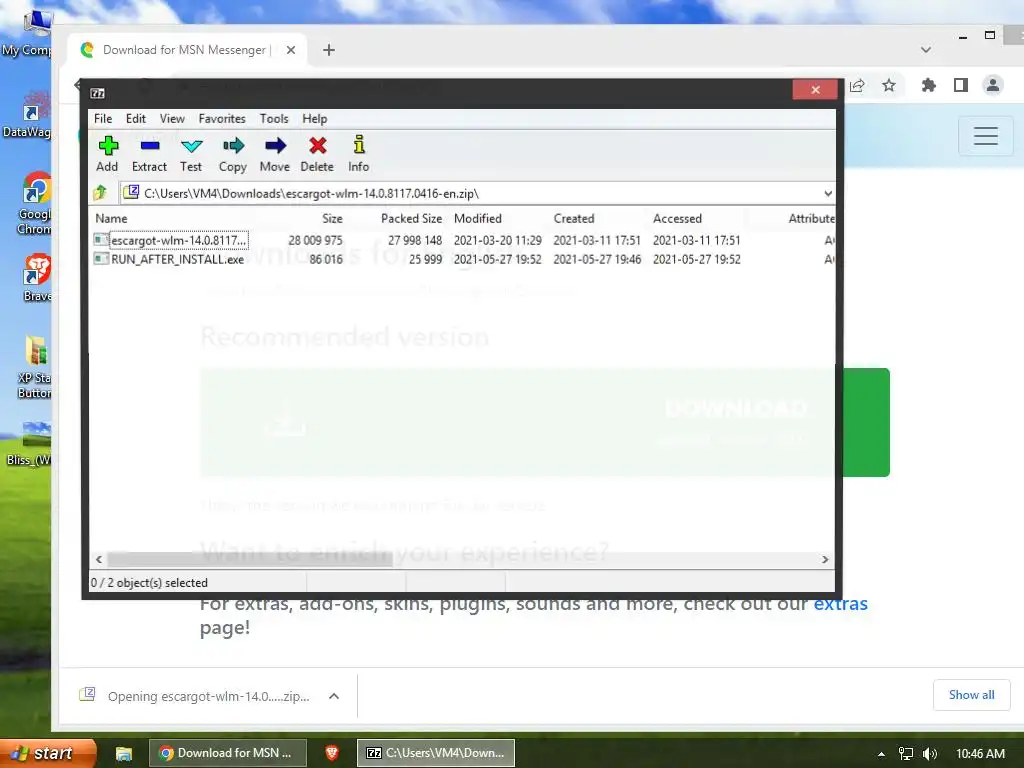Click the Brave icon on the taskbar
This screenshot has width=1024, height=768.
tap(332, 753)
